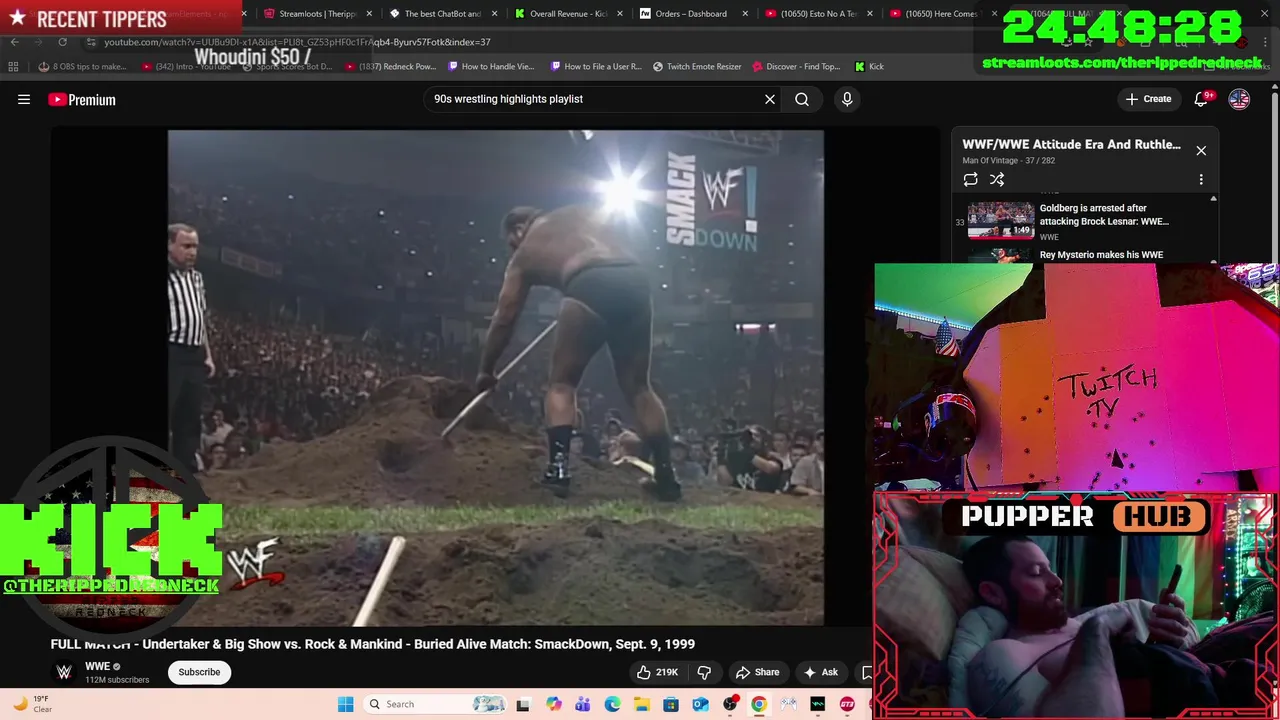
Task: Start voice search with the microphone
Action: point(847,99)
